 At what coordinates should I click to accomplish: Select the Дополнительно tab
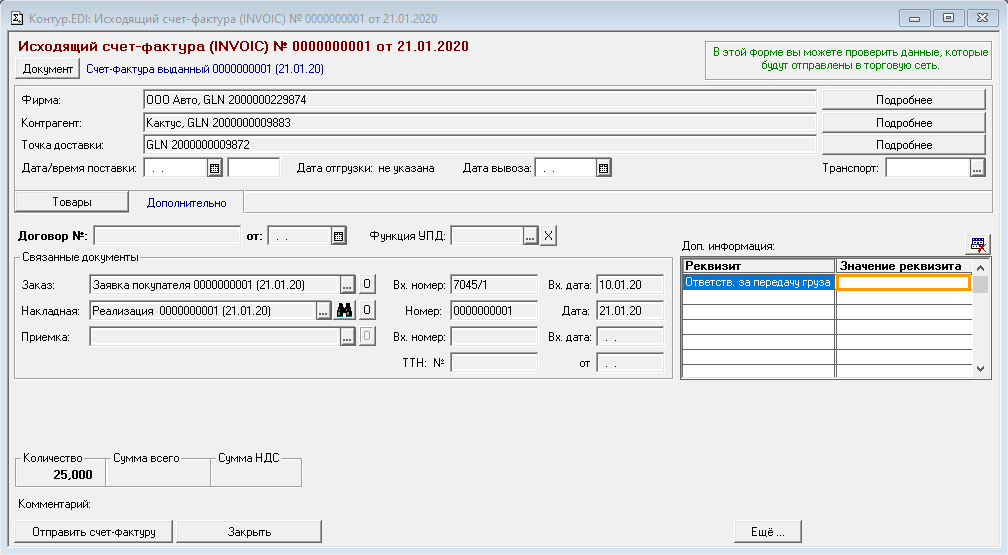coord(186,203)
